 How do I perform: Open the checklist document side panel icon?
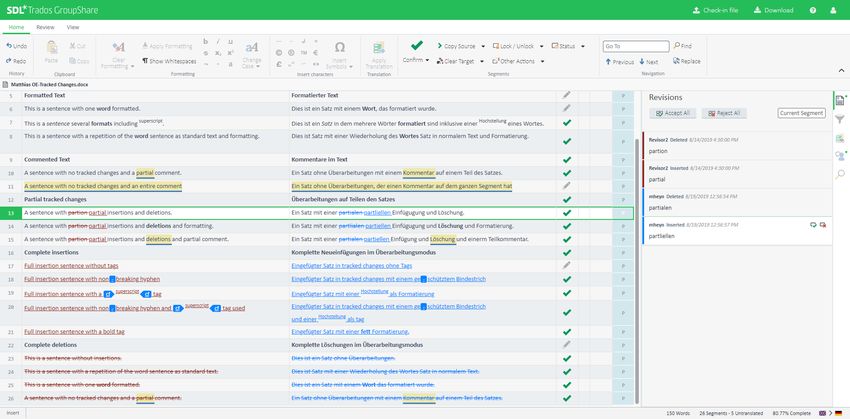(840, 138)
